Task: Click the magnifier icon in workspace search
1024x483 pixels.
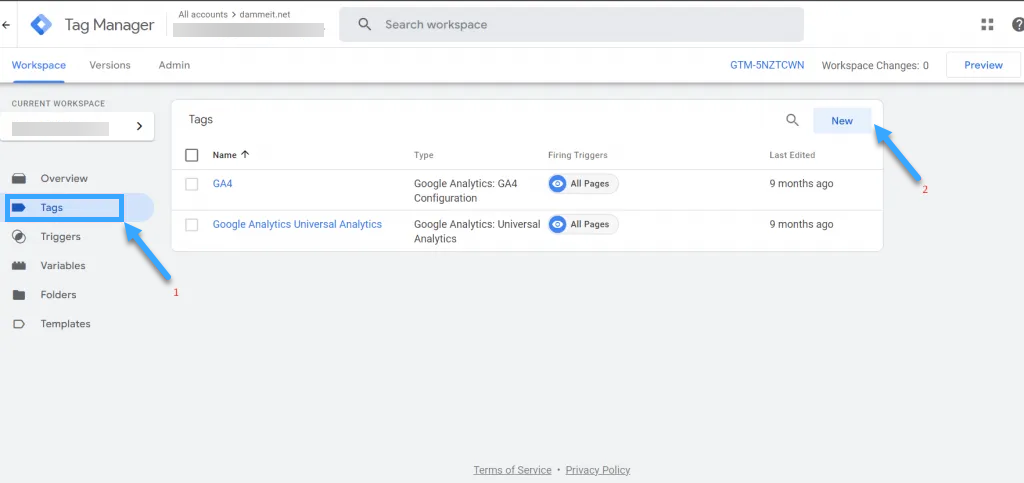Action: [365, 25]
